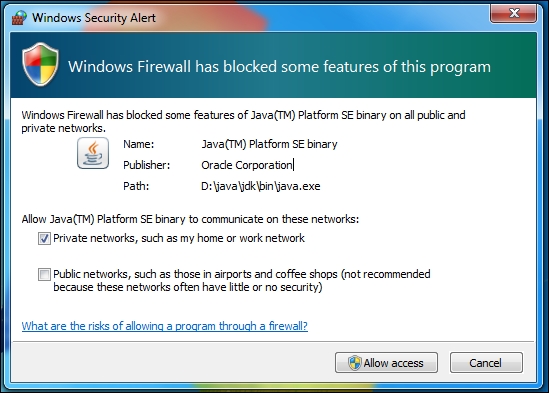Click shield icon on Allow access button
The height and width of the screenshot is (393, 549).
point(354,363)
